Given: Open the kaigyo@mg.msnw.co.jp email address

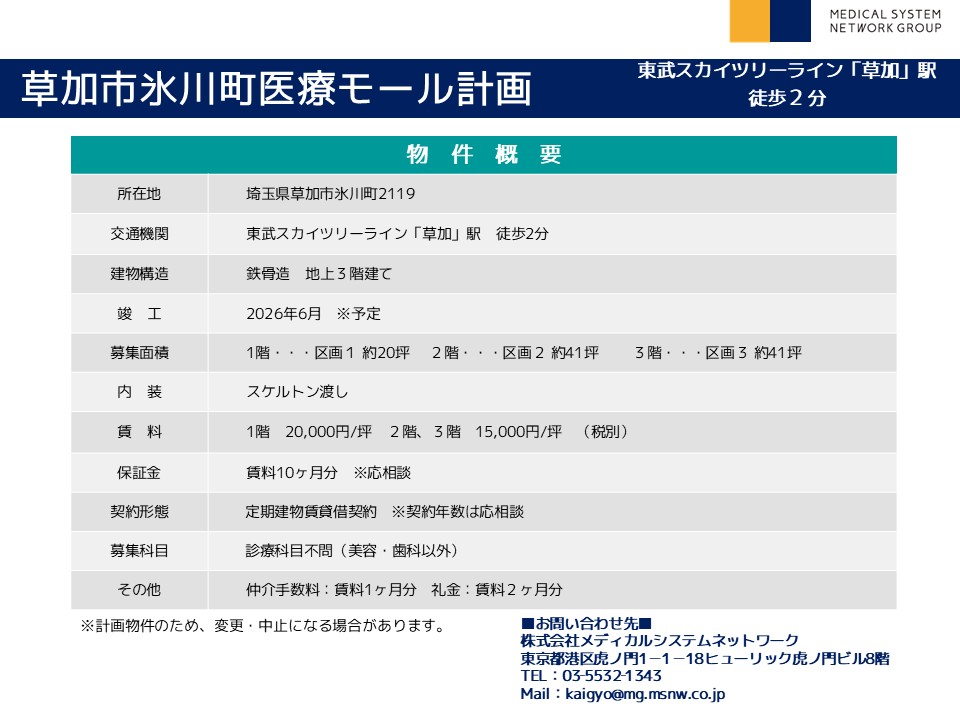Looking at the screenshot, I should pos(645,693).
